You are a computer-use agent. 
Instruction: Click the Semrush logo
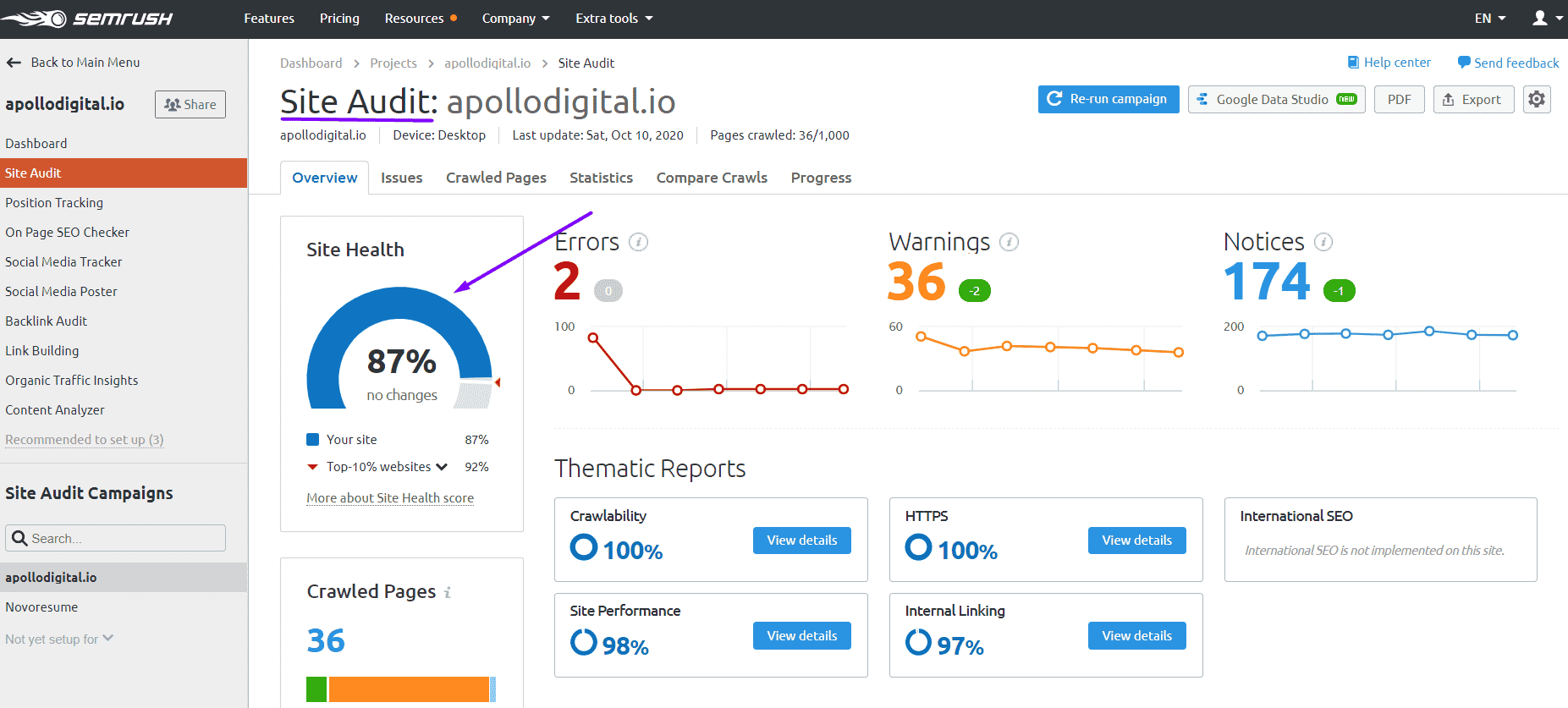point(86,19)
